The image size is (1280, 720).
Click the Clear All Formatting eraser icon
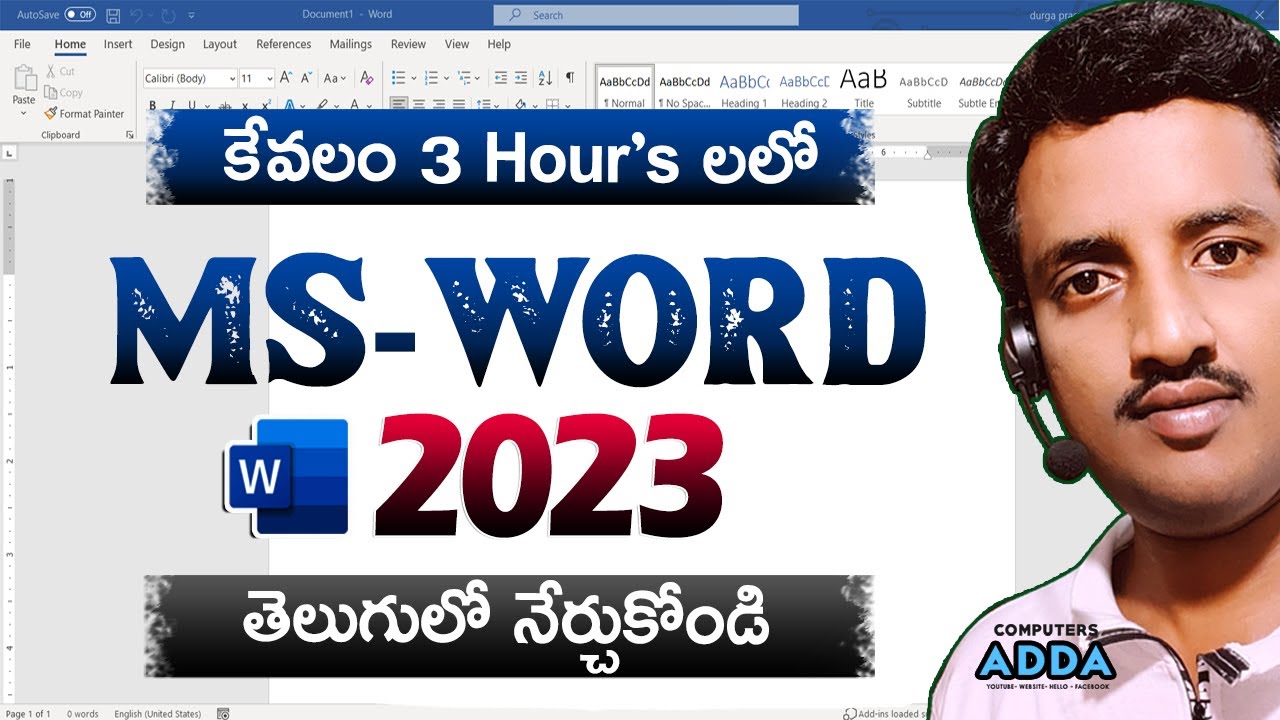click(x=366, y=78)
